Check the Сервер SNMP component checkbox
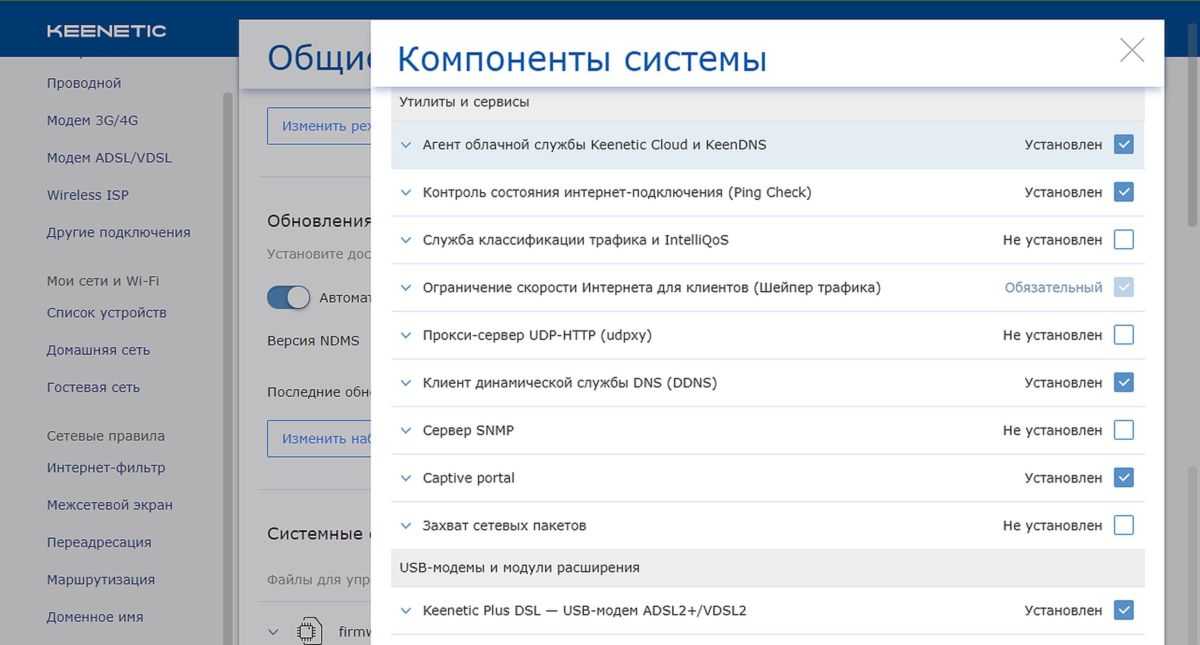1200x645 pixels. click(x=1123, y=431)
